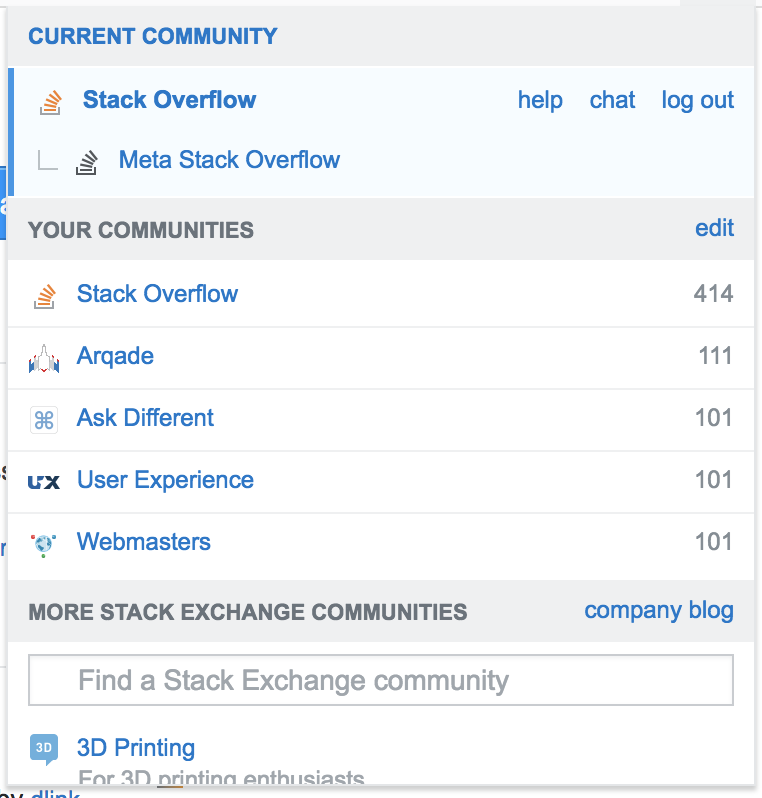This screenshot has height=798, width=762.
Task: Click the Your Communities heading
Action: point(140,230)
